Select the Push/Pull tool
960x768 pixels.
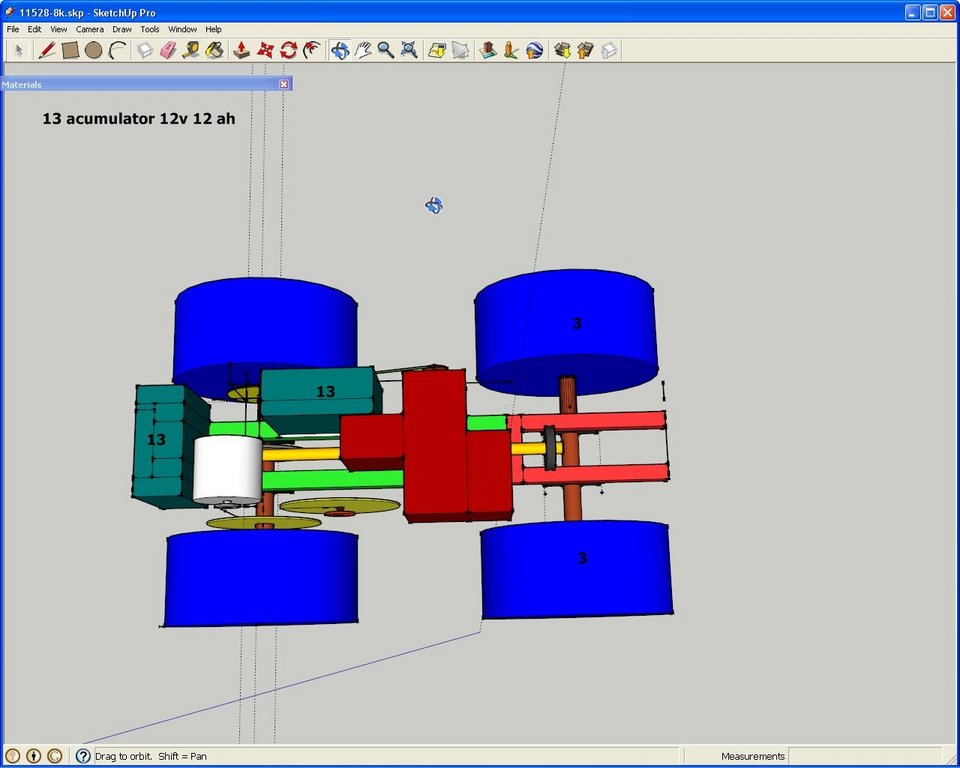click(242, 50)
